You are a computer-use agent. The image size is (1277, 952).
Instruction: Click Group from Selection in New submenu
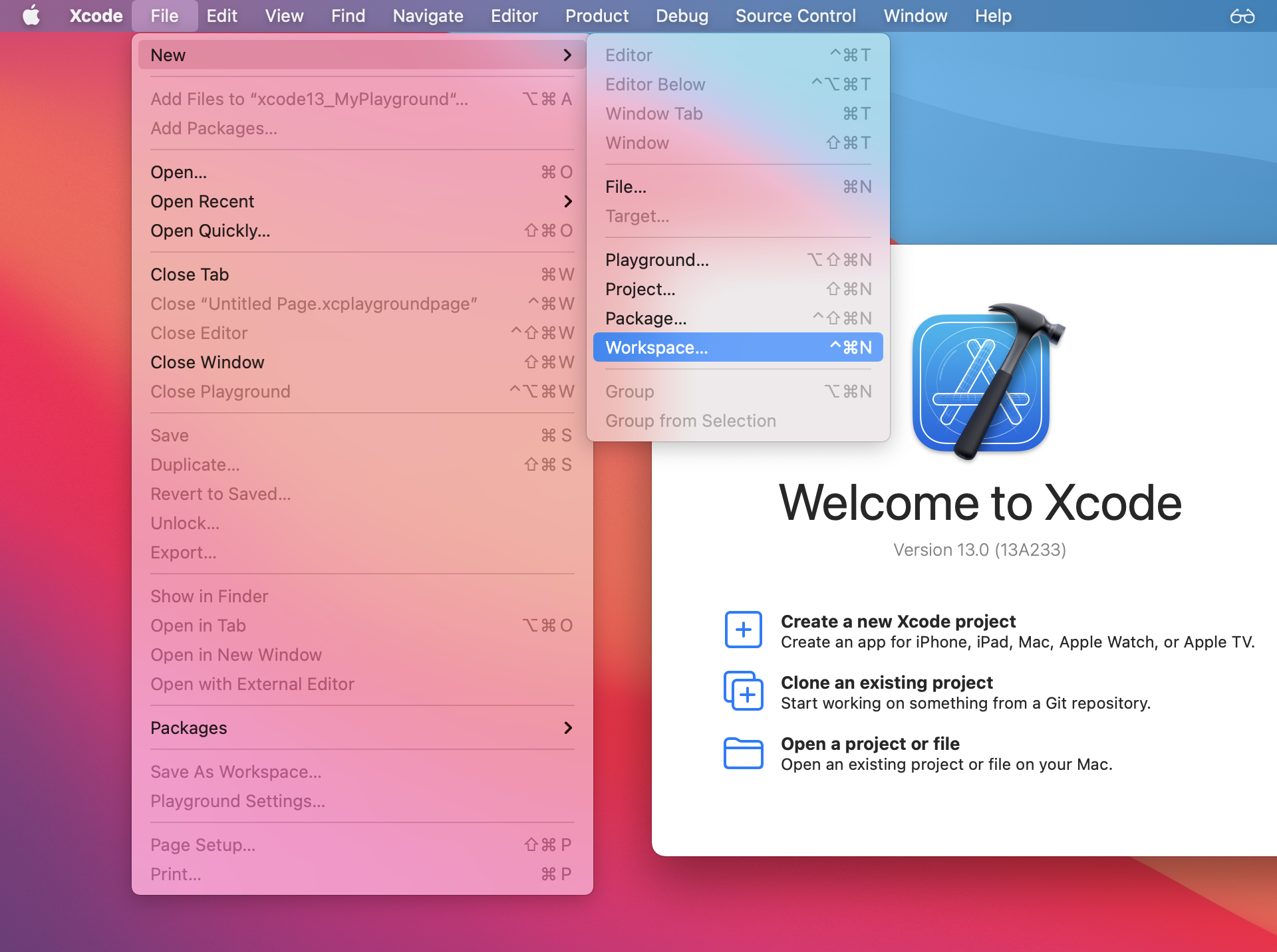tap(738, 421)
